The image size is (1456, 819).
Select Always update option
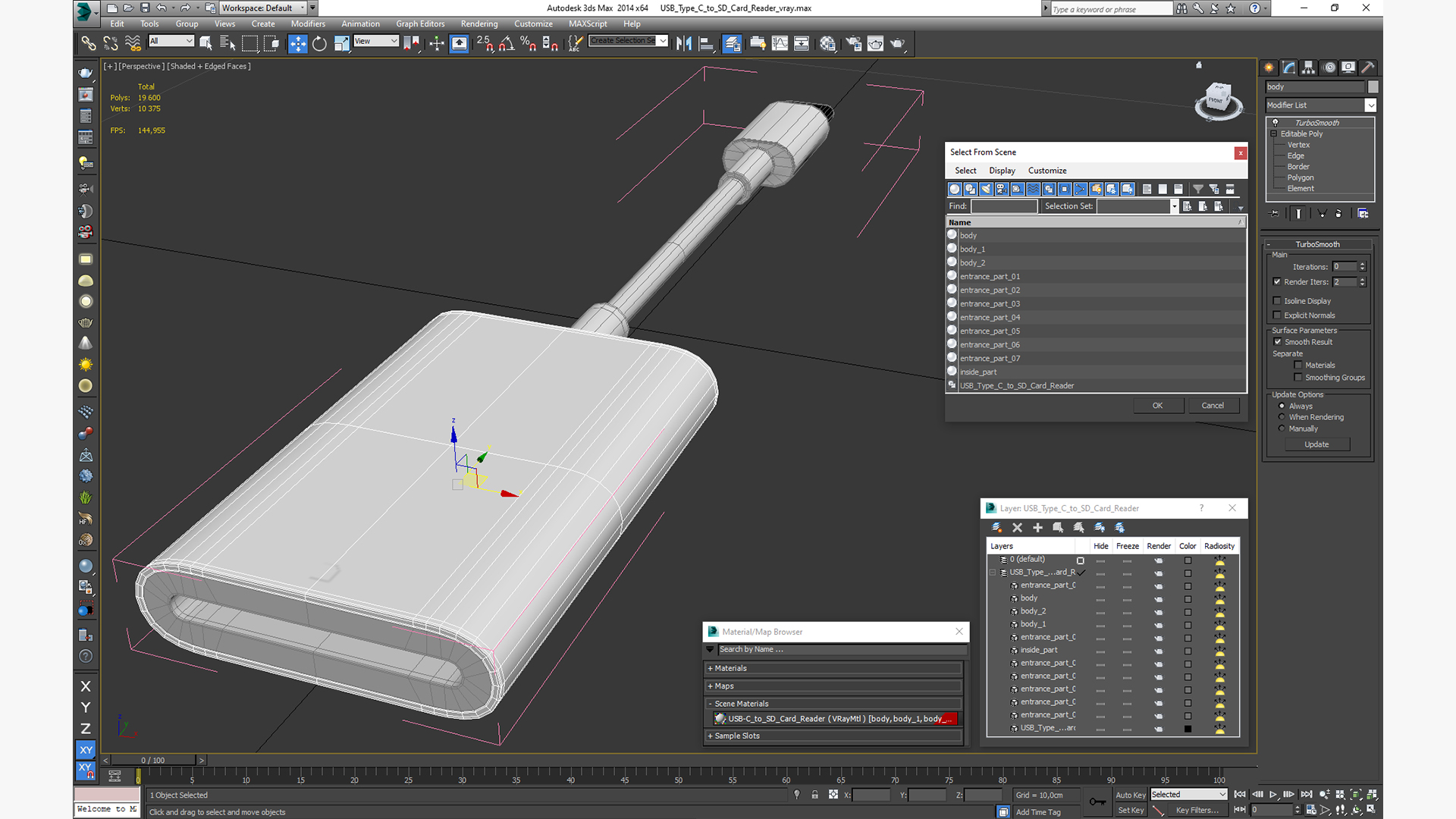click(x=1282, y=406)
